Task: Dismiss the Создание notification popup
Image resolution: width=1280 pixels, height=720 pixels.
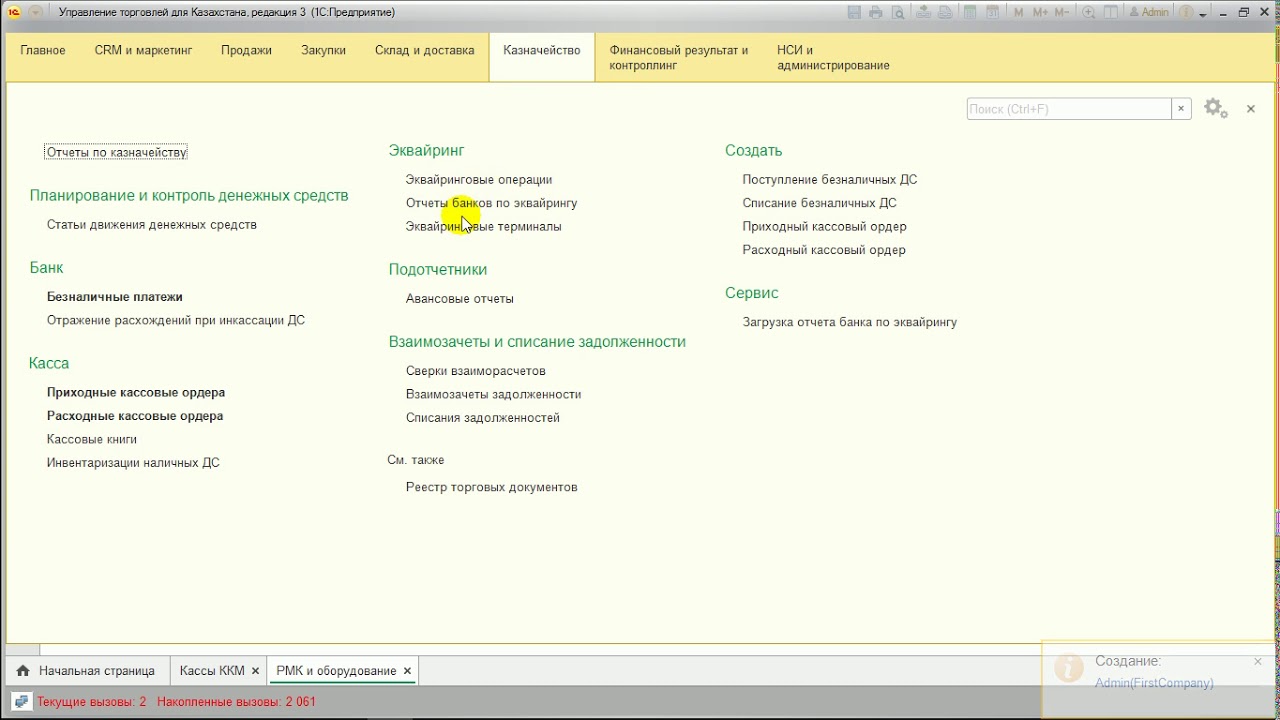Action: pos(1258,662)
